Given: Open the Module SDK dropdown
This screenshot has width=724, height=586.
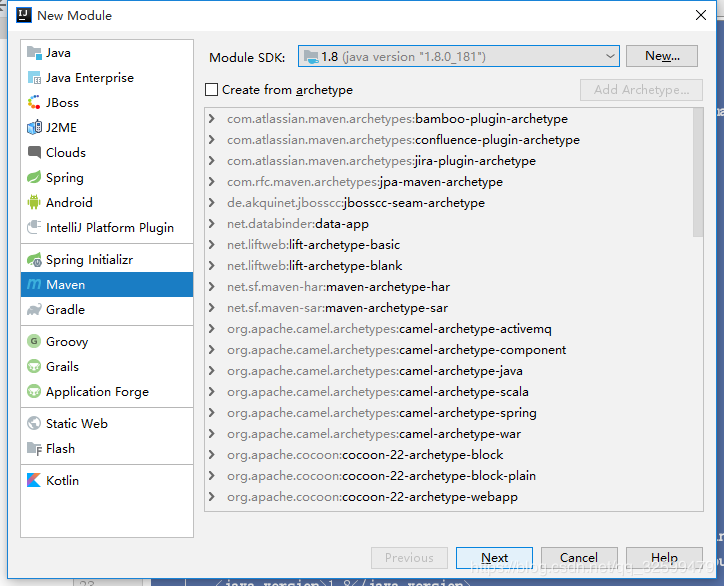Looking at the screenshot, I should [x=459, y=56].
